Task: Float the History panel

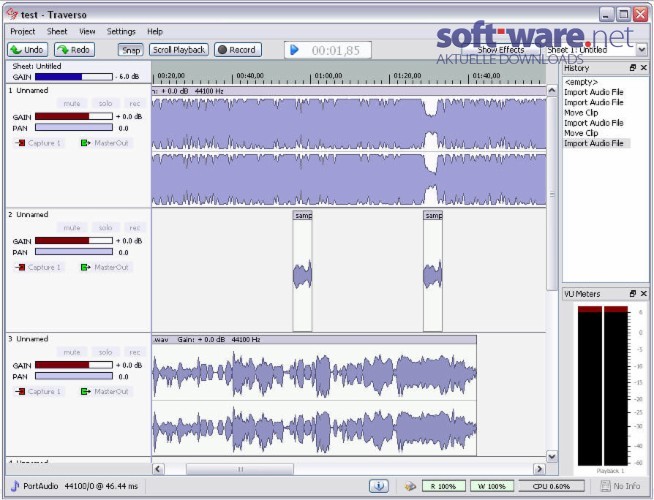Action: point(633,68)
